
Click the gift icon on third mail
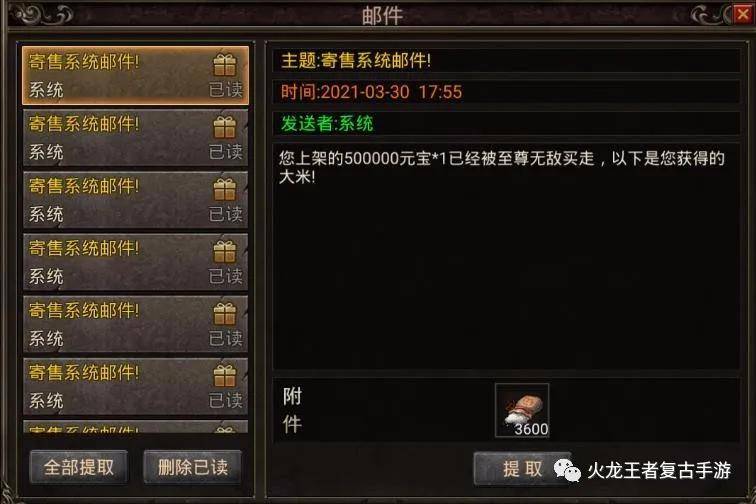point(225,190)
